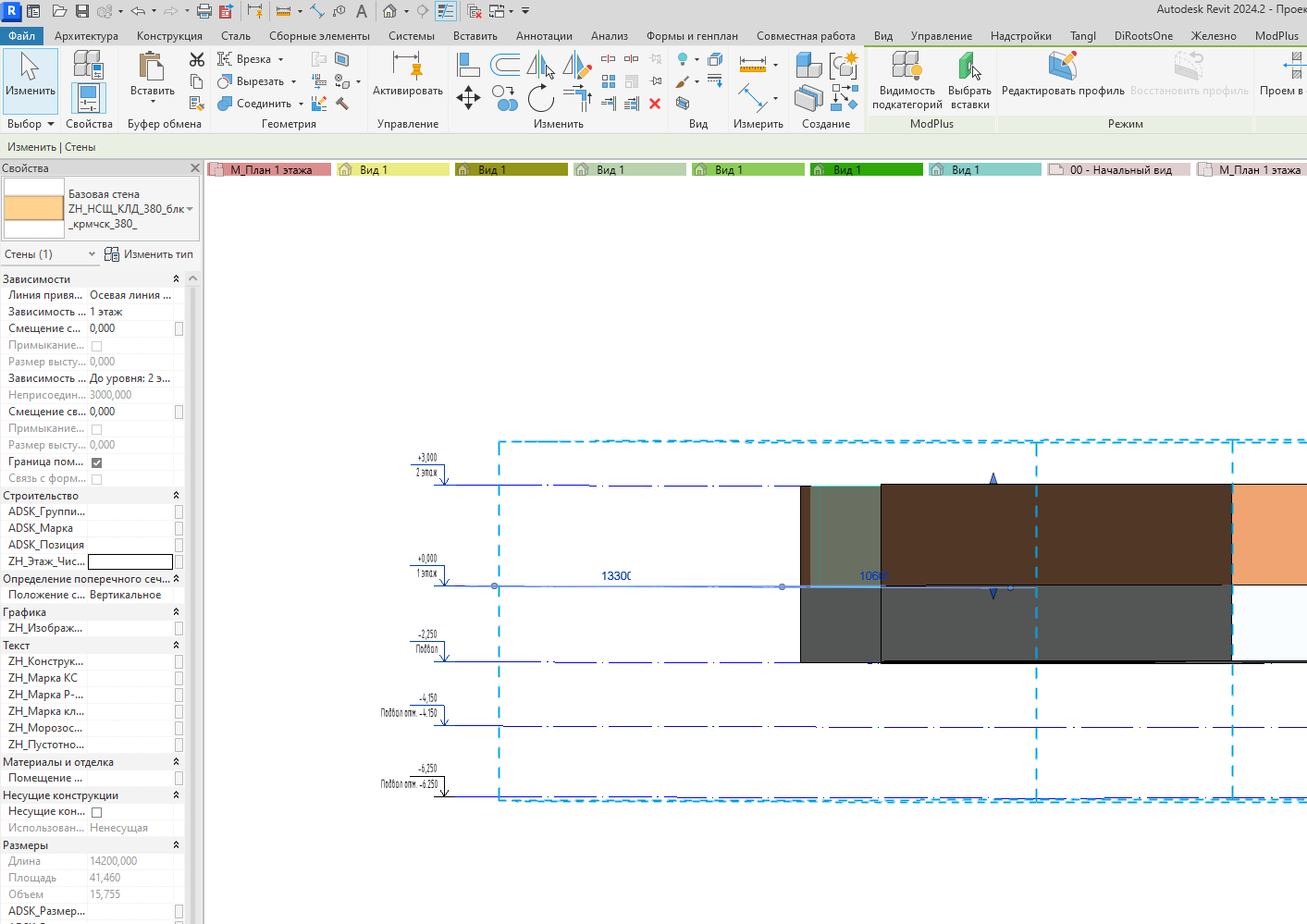Select the Offset tool icon
This screenshot has width=1307, height=924.
click(x=505, y=64)
